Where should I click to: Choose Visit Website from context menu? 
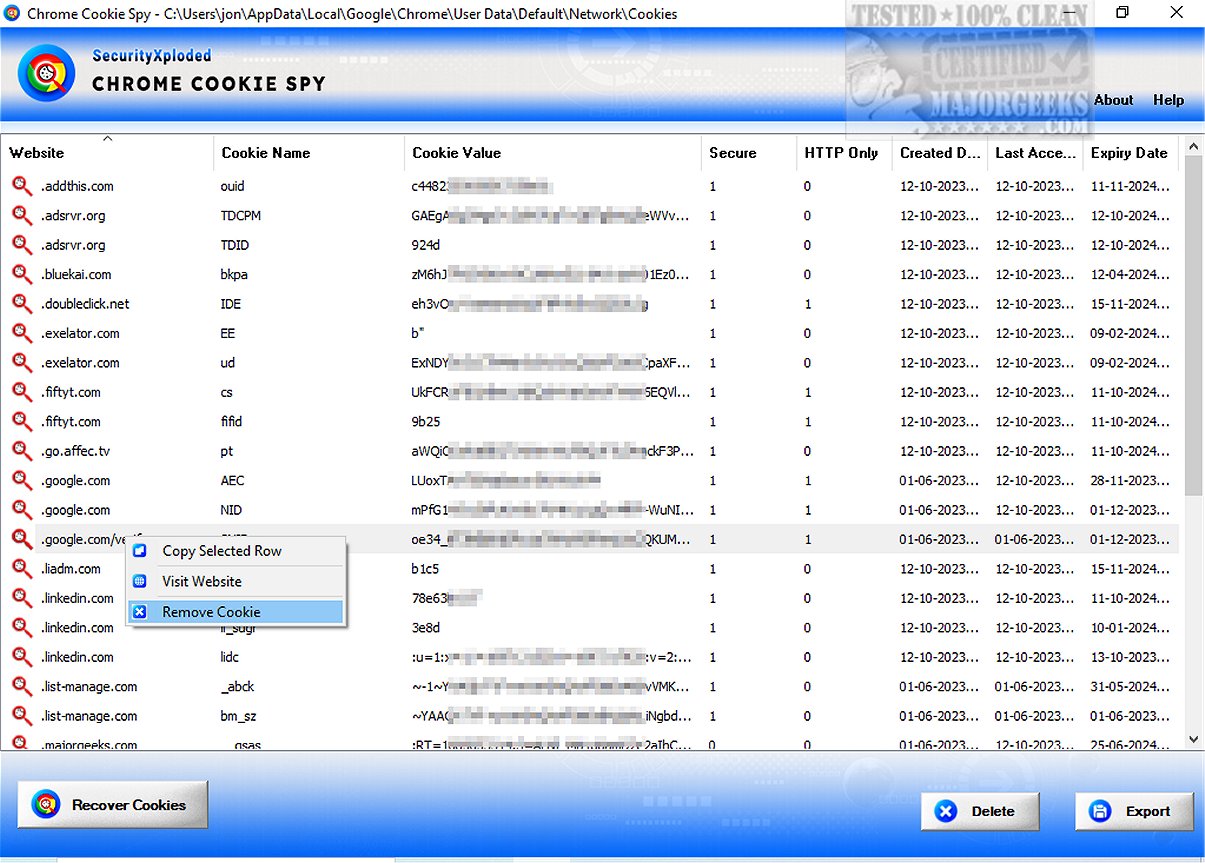236,581
